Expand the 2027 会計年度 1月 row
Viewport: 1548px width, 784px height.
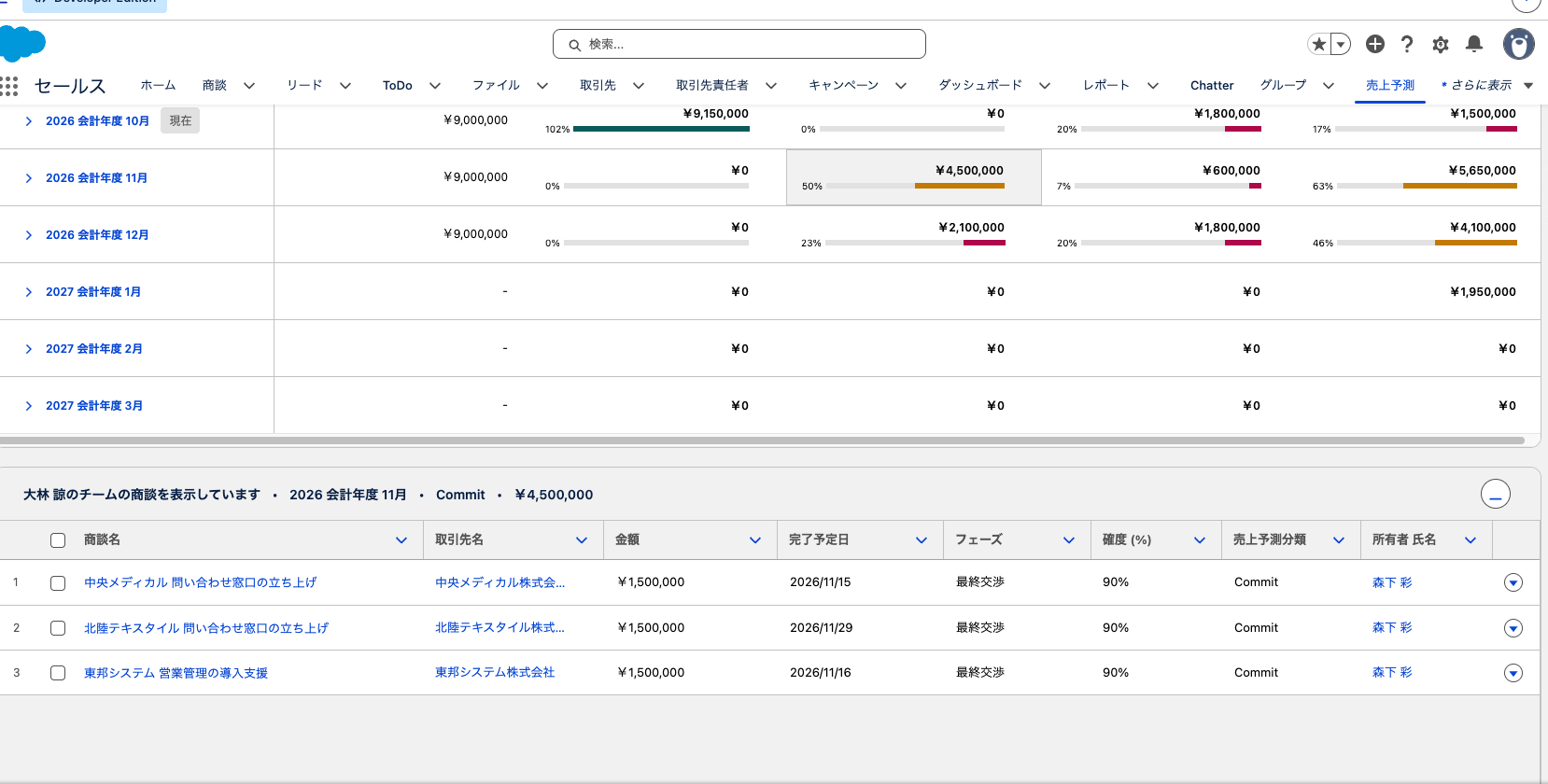(29, 292)
